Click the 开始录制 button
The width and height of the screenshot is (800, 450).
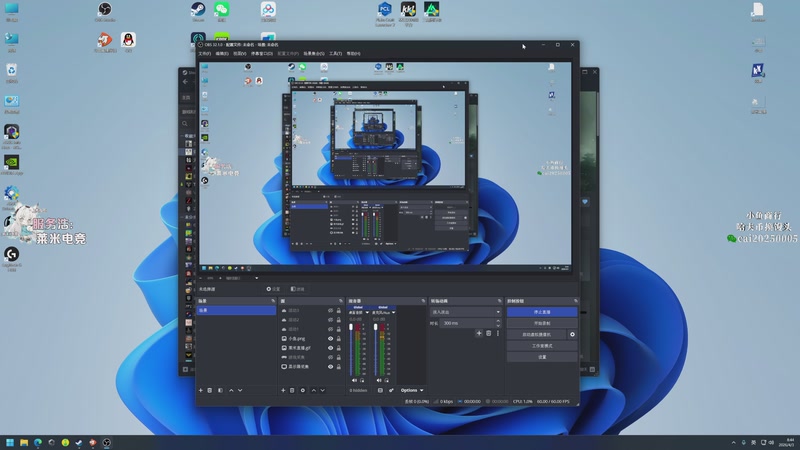pos(541,323)
